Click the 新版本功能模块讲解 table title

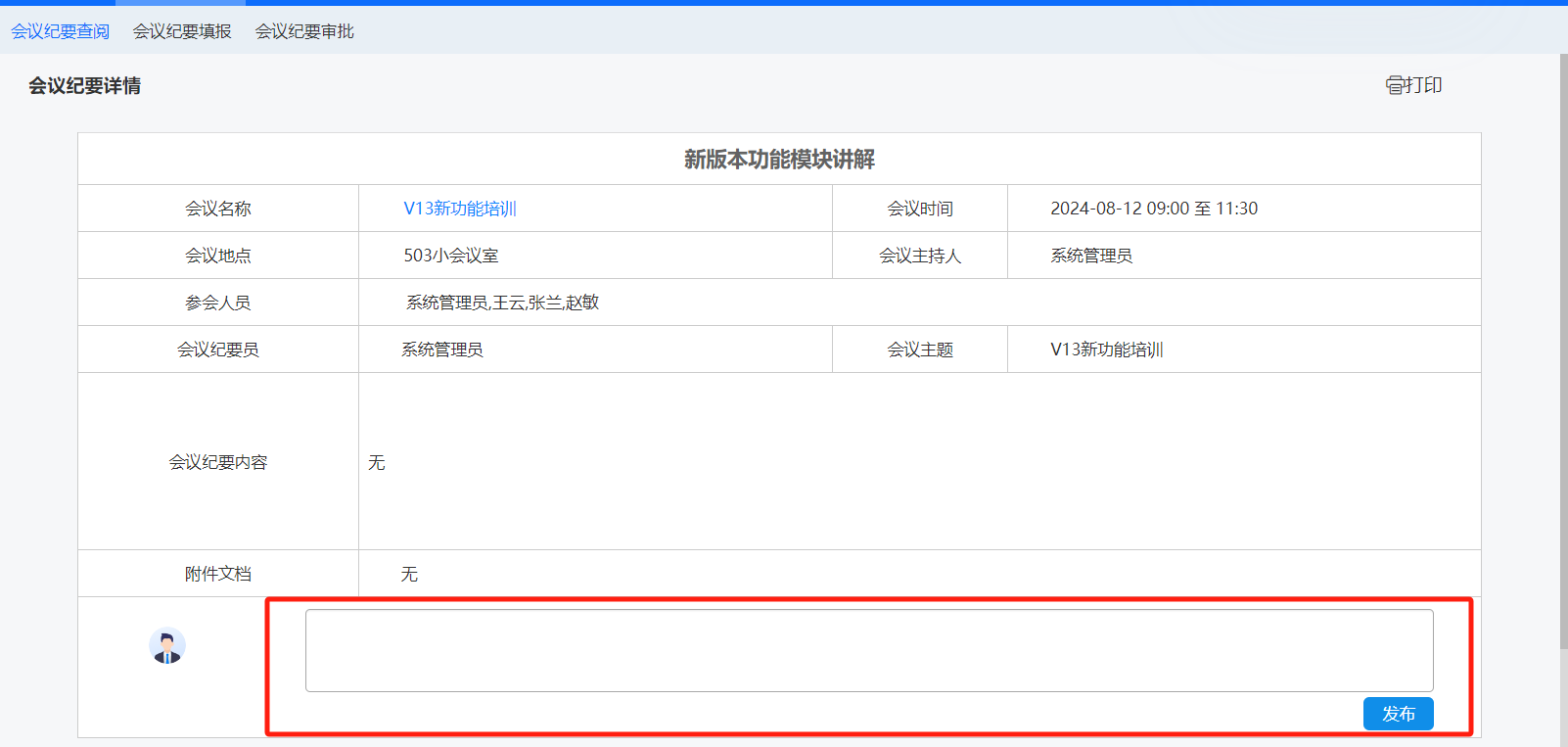779,160
